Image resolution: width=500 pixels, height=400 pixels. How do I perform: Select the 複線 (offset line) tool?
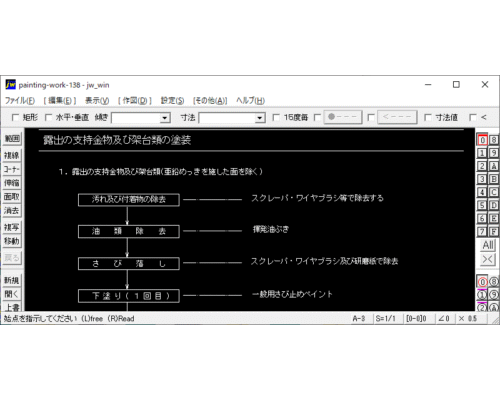click(12, 155)
